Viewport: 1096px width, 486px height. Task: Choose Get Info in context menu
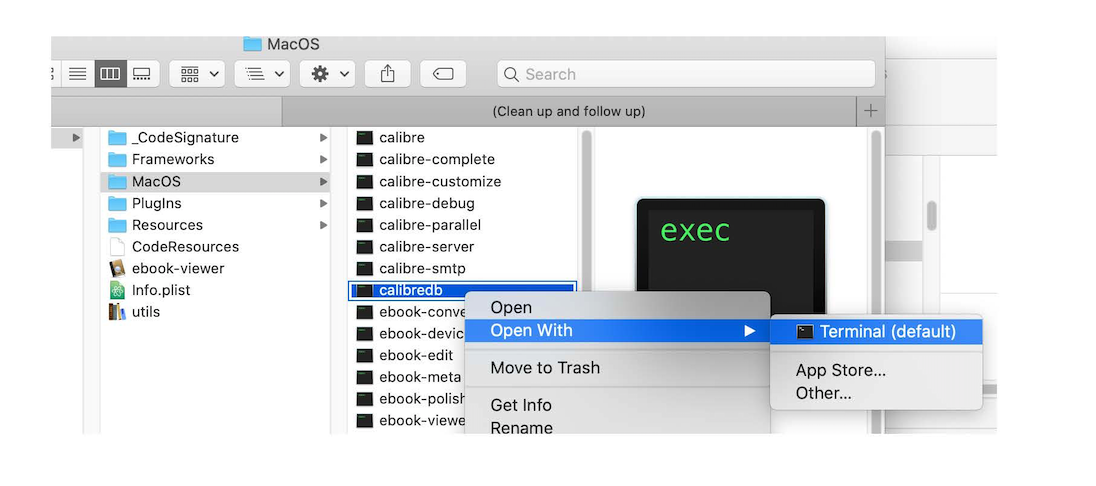(x=617, y=406)
